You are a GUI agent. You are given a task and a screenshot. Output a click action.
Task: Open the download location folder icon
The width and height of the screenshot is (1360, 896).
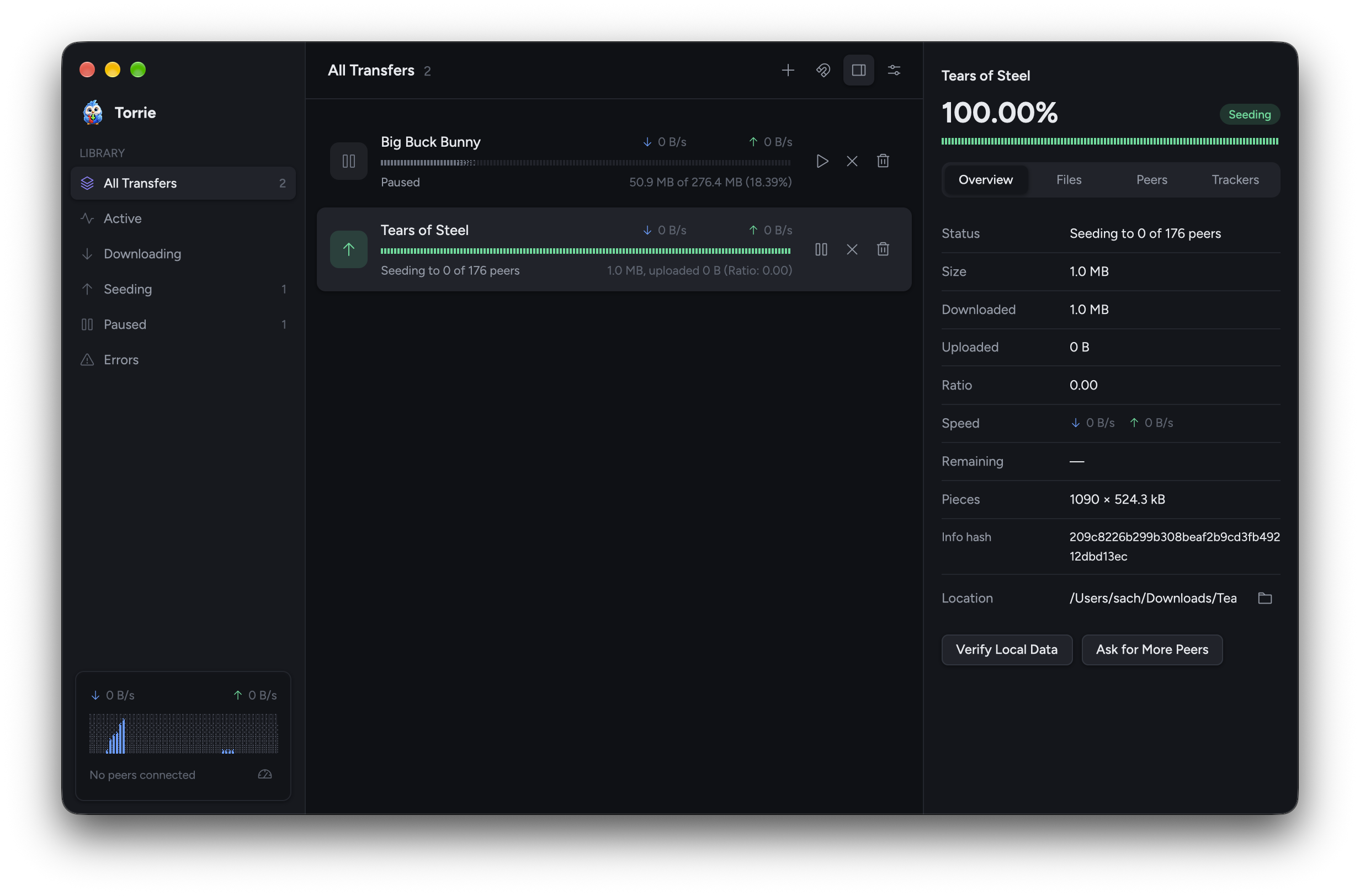[1265, 598]
